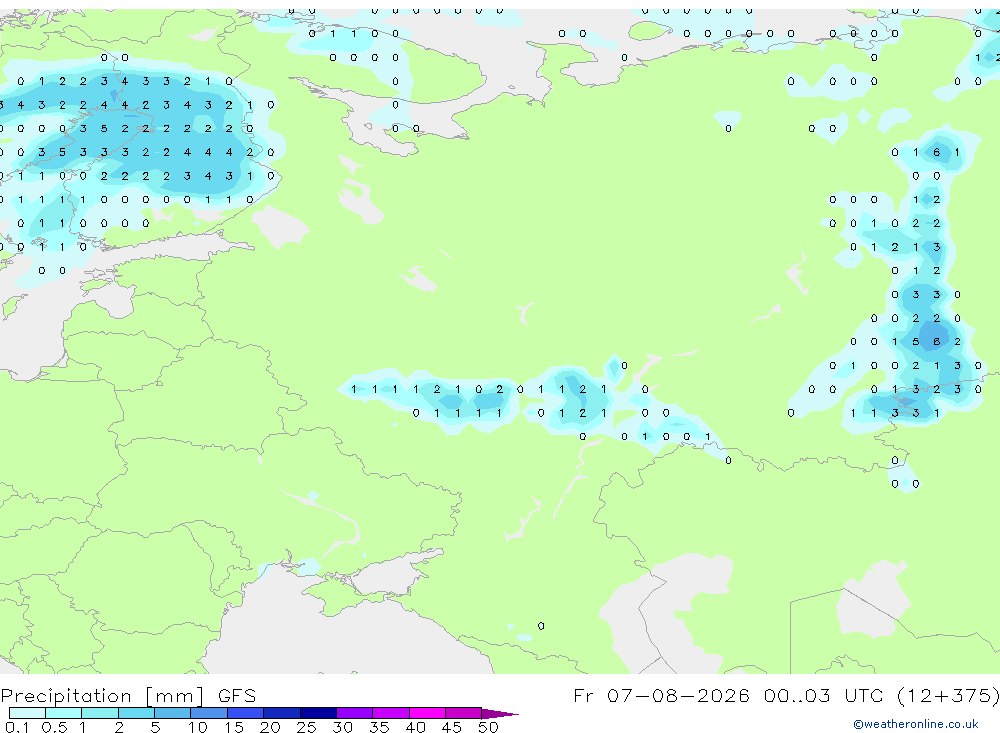
Task: Click the 35–40 mm violet legend segment
Action: pyautogui.click(x=391, y=713)
